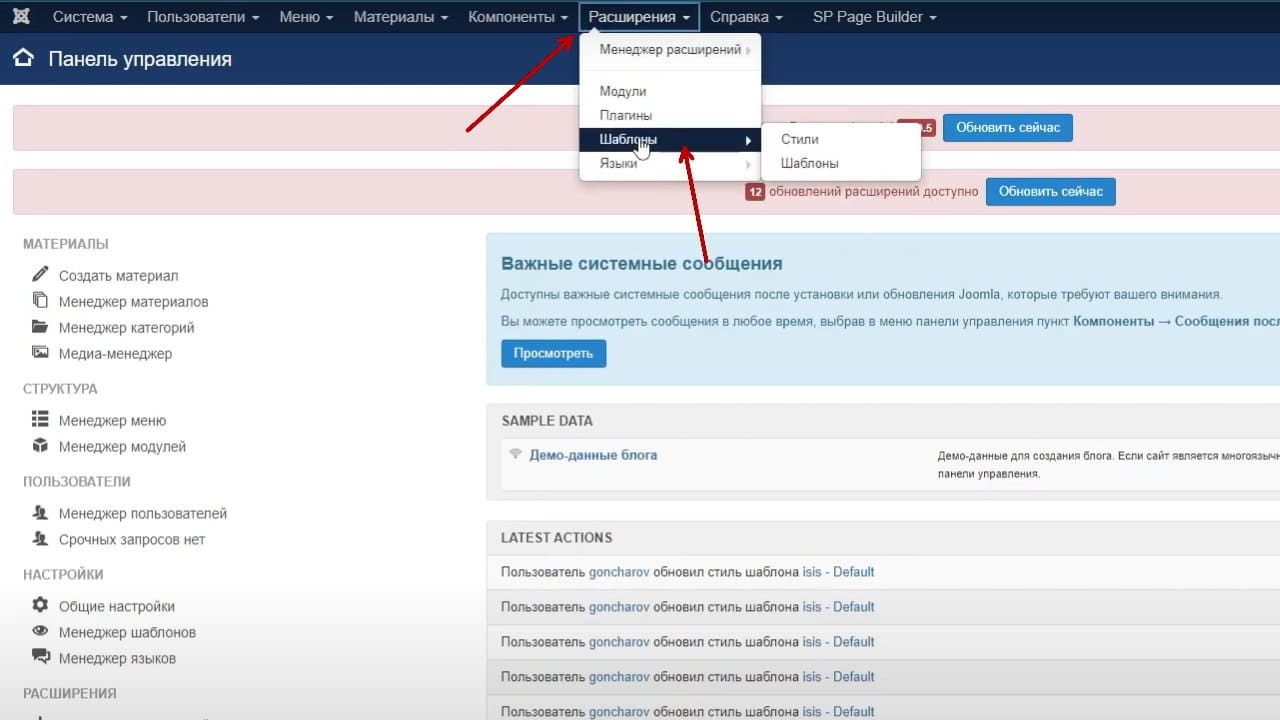1280x720 pixels.
Task: Click the red 12 updates badge
Action: click(x=755, y=192)
